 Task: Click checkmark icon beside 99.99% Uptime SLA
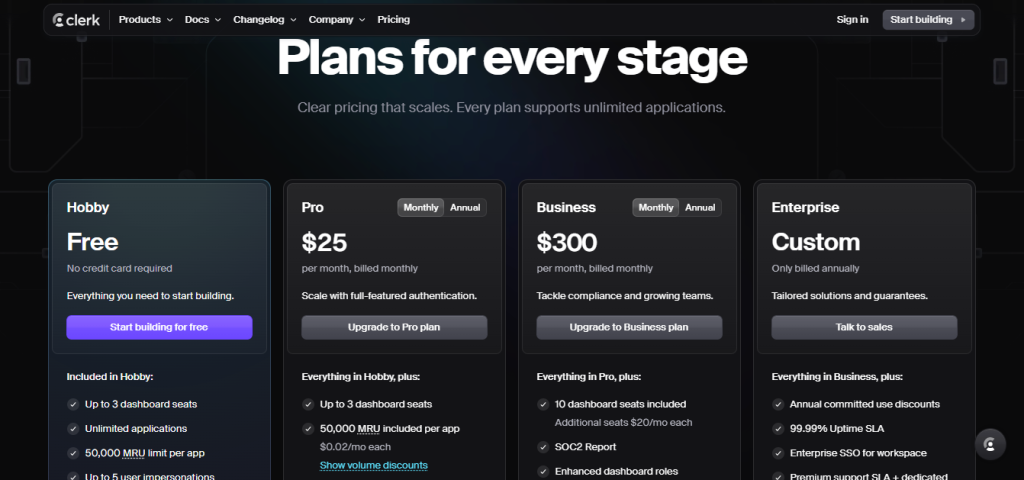(778, 428)
